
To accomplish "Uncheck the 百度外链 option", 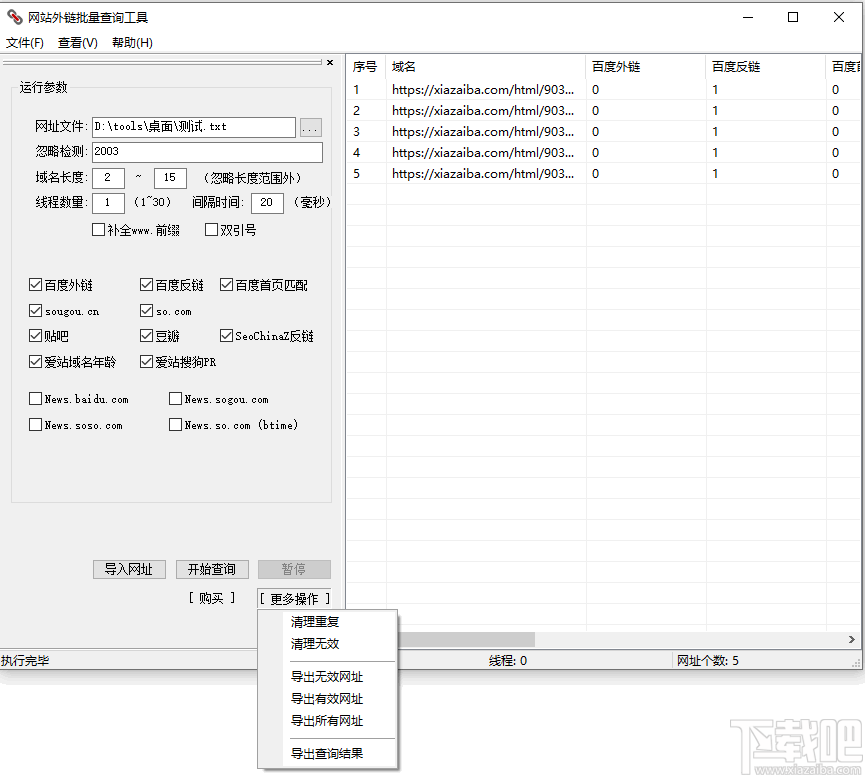I will pos(35,284).
